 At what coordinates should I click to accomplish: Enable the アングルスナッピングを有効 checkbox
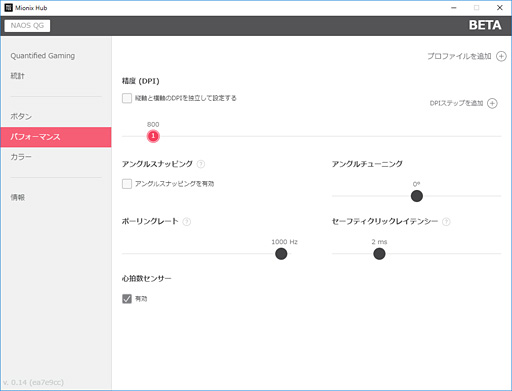tap(127, 184)
